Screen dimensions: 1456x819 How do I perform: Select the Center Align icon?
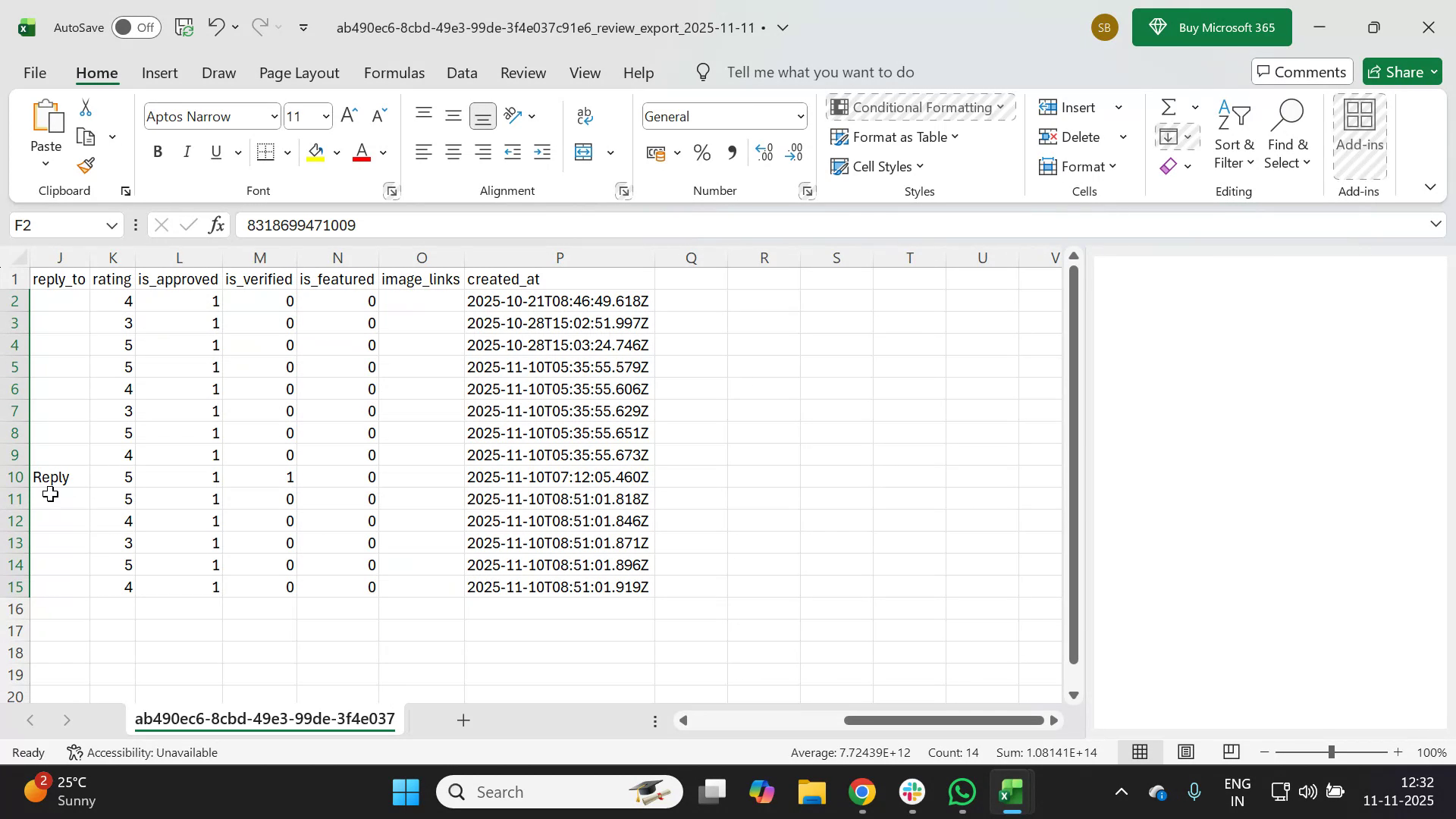[453, 152]
